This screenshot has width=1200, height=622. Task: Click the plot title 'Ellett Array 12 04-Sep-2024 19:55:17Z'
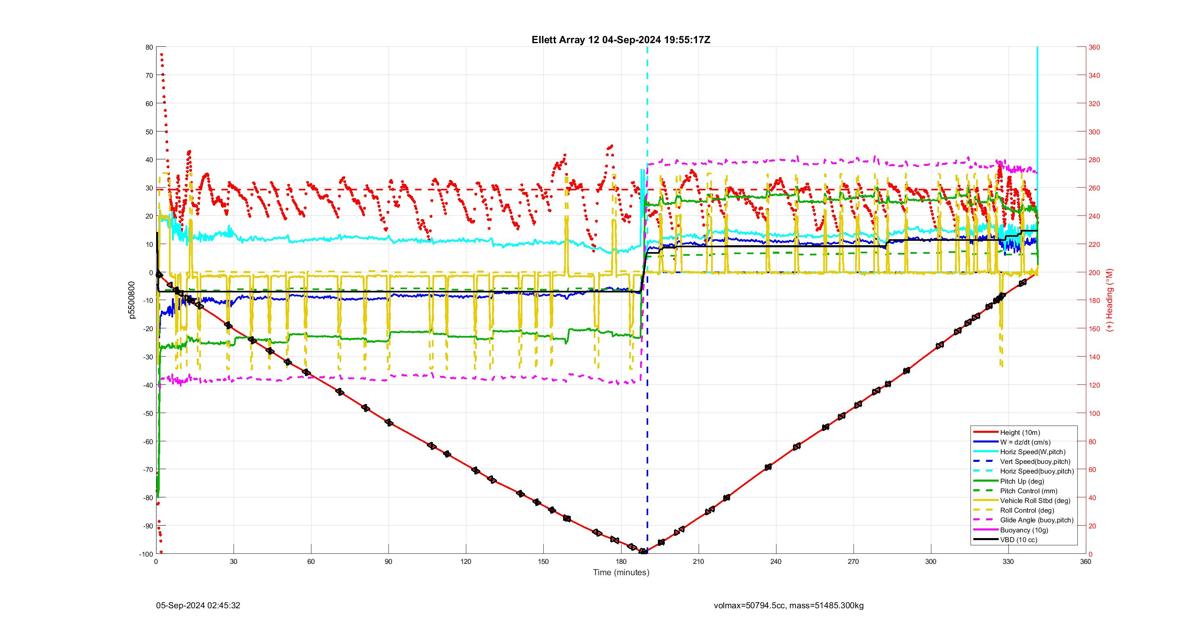click(x=621, y=39)
